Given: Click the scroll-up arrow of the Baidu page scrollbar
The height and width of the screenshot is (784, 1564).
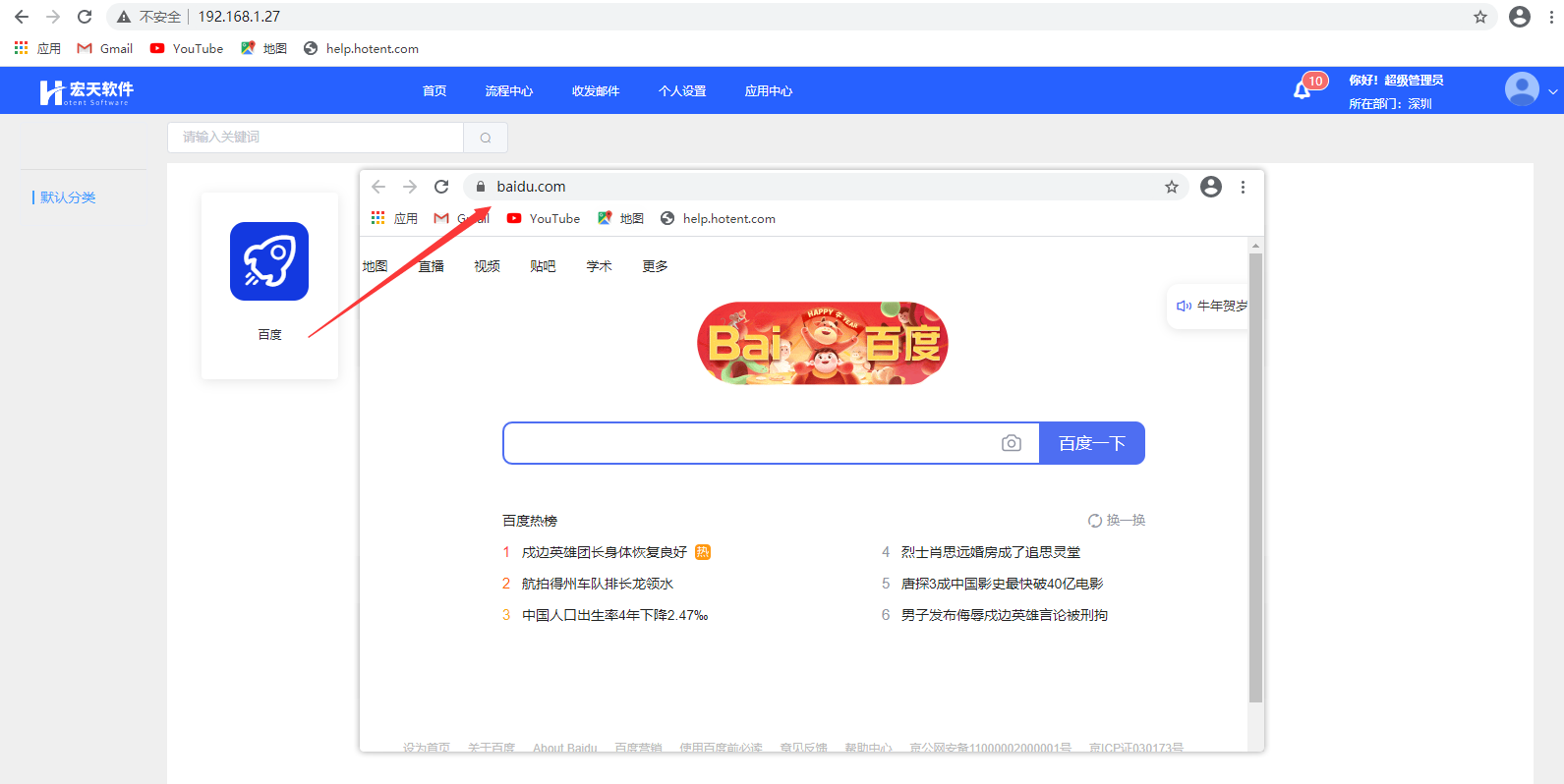Looking at the screenshot, I should [1255, 246].
